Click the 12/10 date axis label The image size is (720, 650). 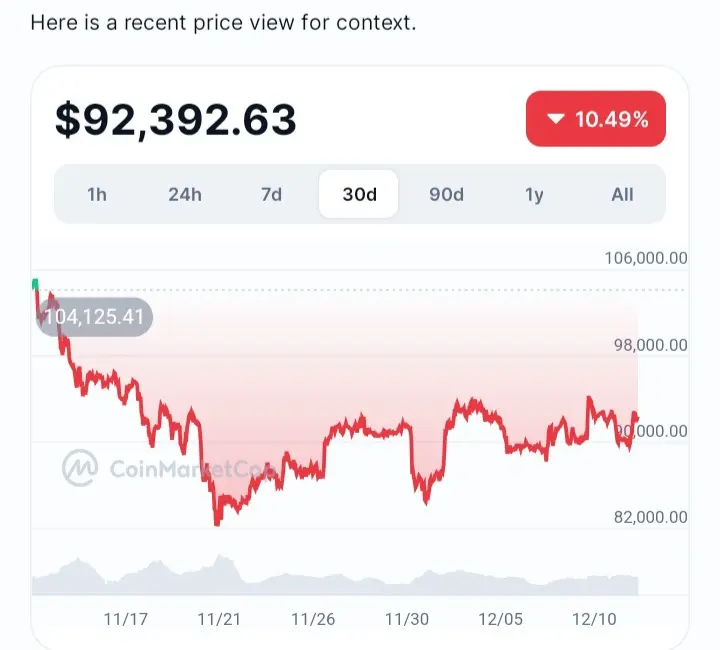pyautogui.click(x=595, y=619)
